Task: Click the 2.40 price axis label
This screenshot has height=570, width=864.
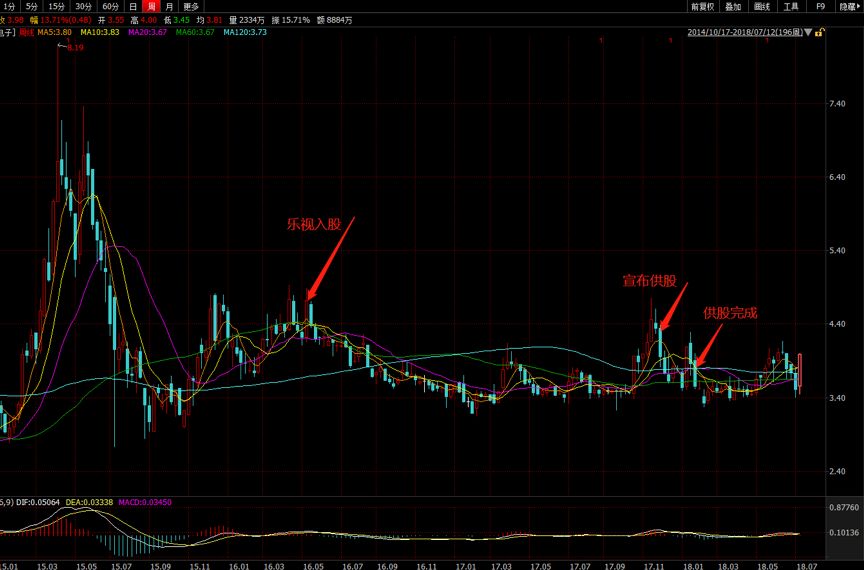Action: point(836,471)
